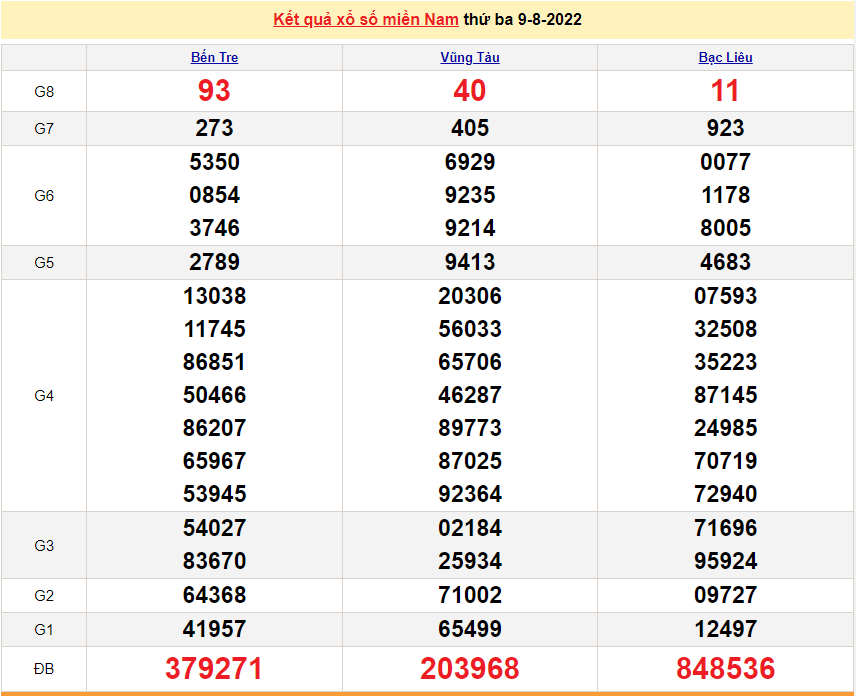Click the ĐB row label

44,668
